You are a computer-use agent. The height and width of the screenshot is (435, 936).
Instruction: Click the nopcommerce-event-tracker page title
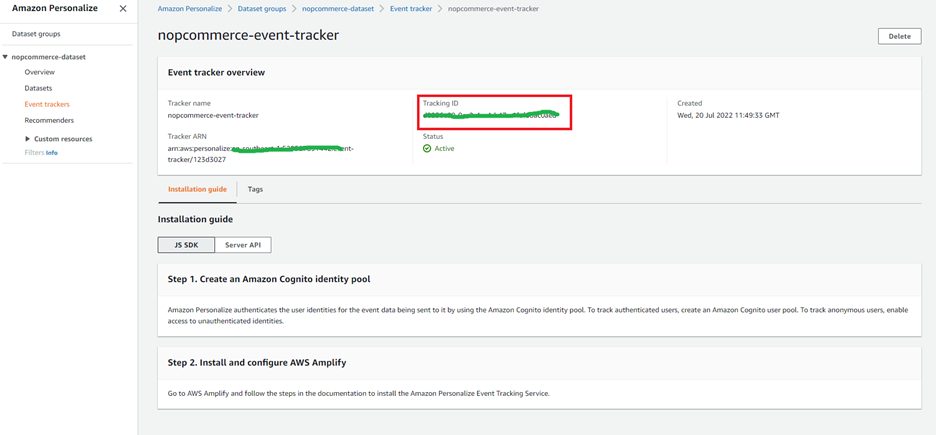248,35
